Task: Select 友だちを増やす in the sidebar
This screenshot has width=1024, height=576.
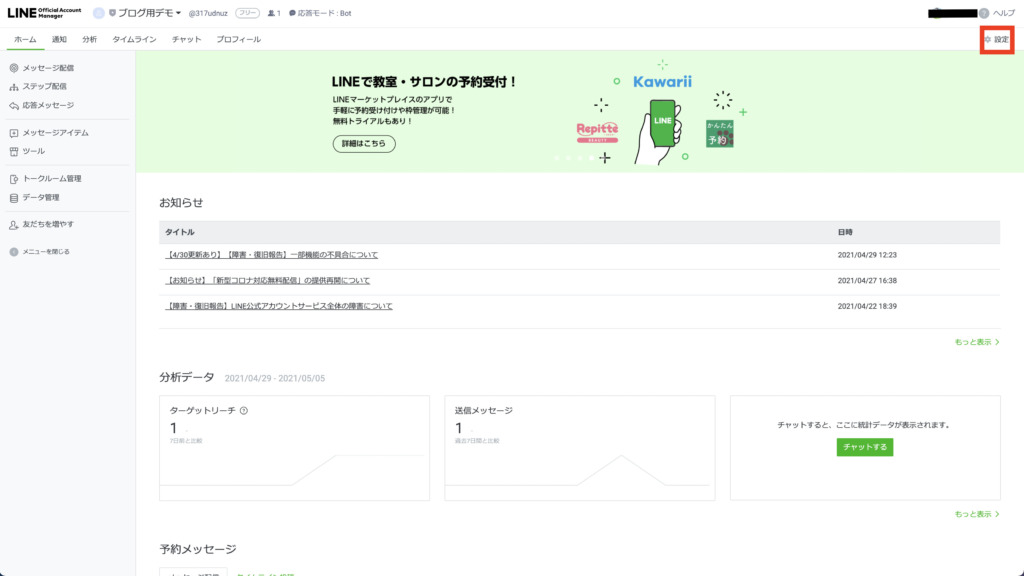Action: tap(47, 224)
